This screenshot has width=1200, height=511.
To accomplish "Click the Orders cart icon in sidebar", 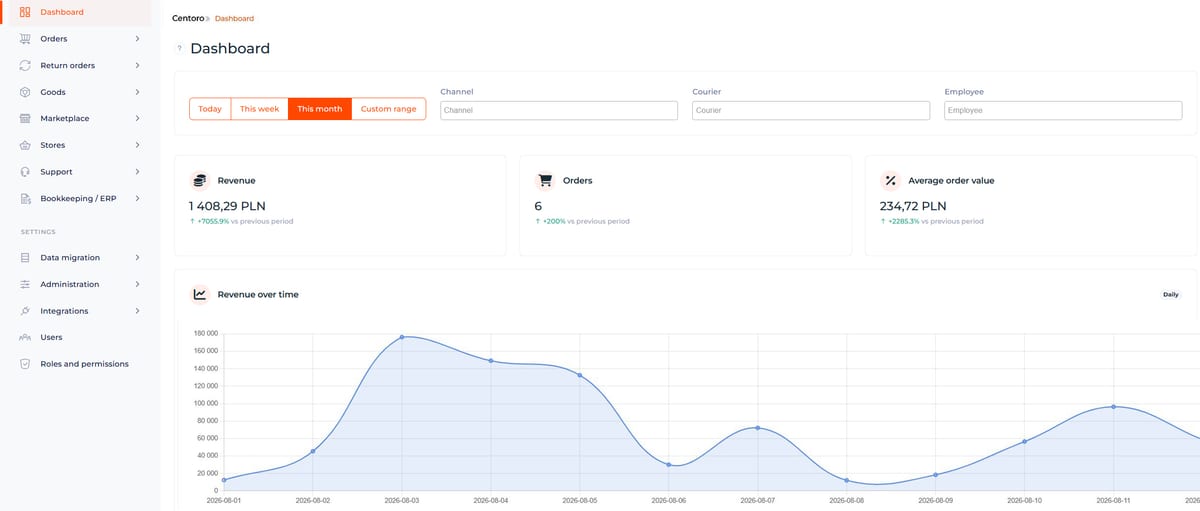I will point(25,39).
